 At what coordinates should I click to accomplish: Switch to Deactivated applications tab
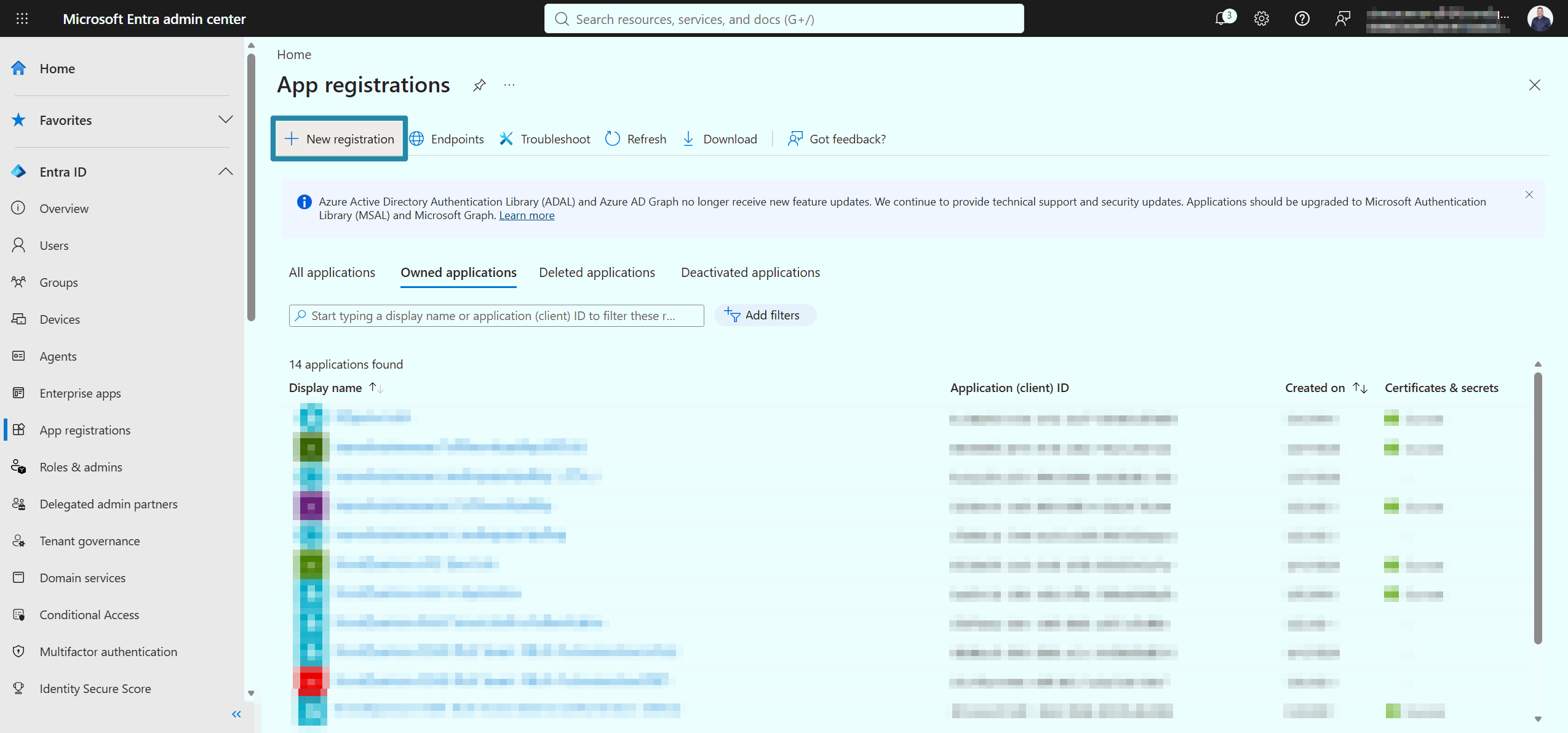click(750, 273)
